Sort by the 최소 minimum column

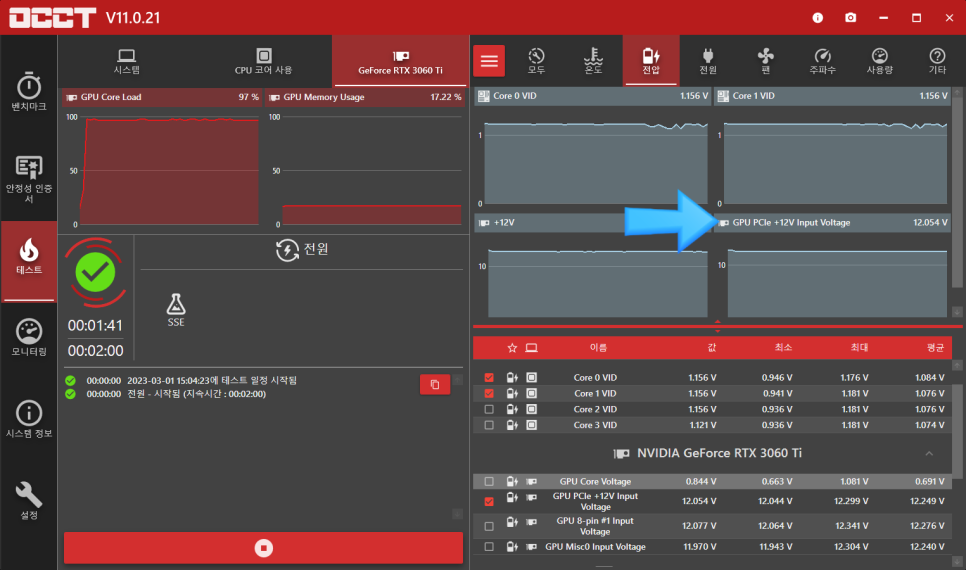click(783, 348)
